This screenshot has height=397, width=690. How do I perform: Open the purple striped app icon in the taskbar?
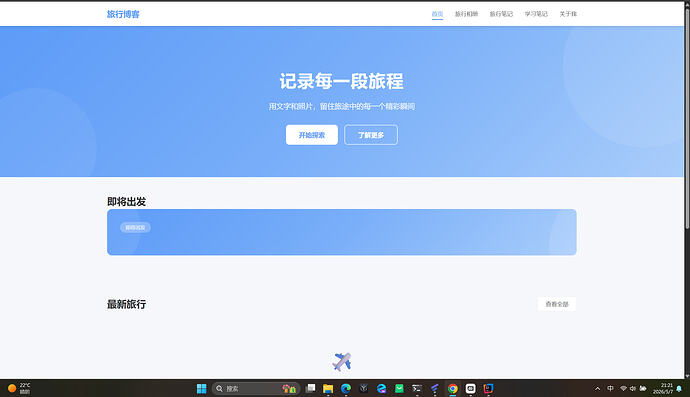pyautogui.click(x=435, y=388)
